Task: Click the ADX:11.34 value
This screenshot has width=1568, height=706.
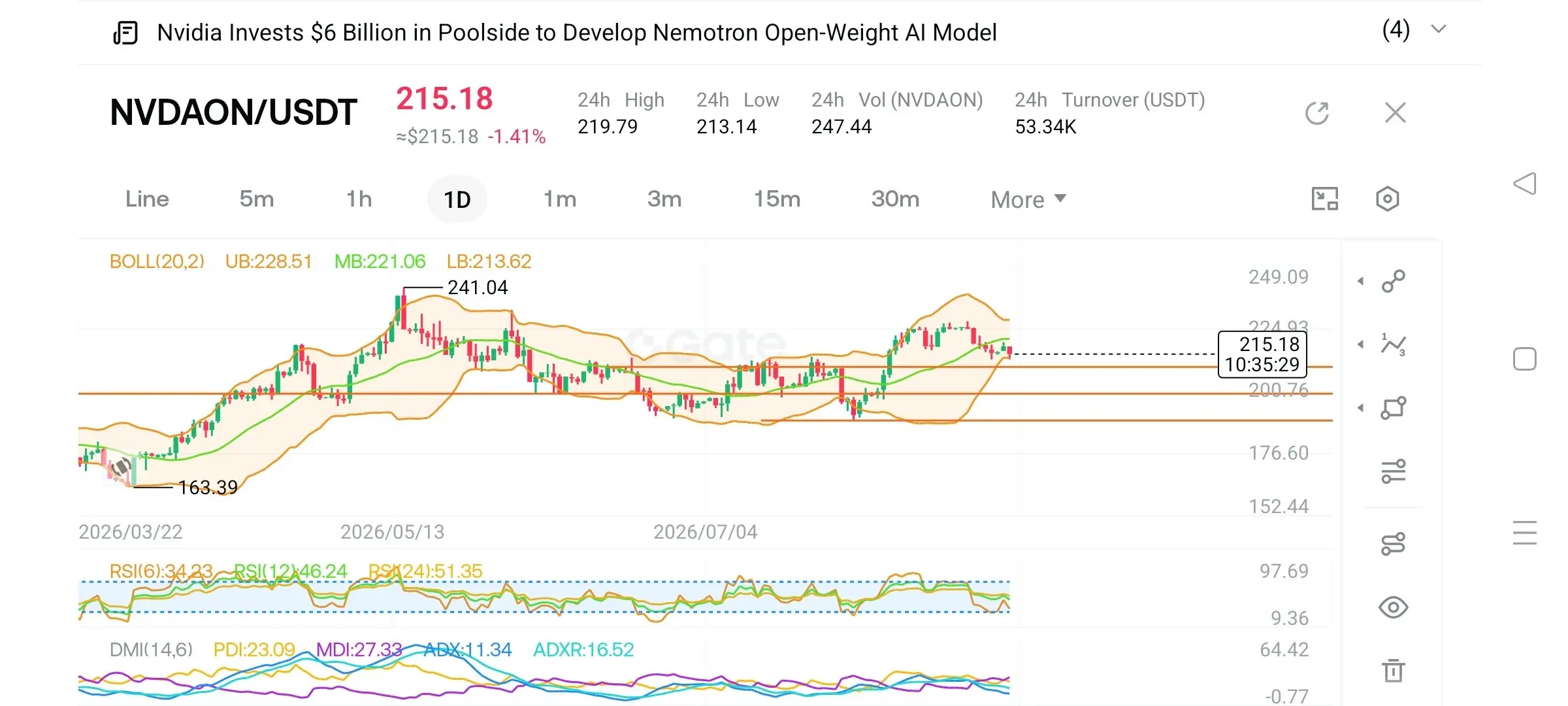Action: 468,650
